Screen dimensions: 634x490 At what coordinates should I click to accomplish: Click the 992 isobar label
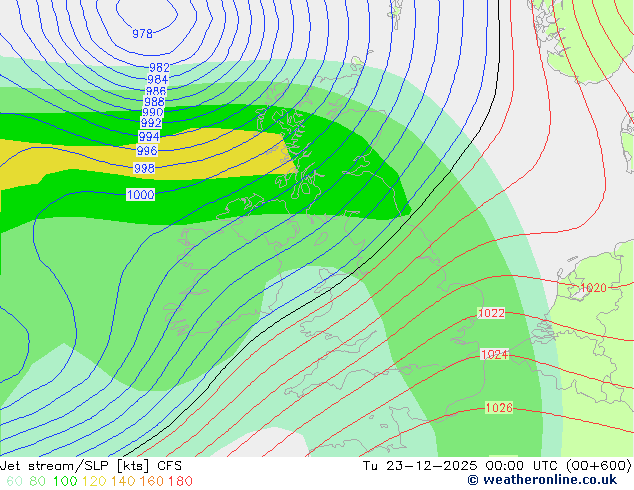pyautogui.click(x=151, y=122)
